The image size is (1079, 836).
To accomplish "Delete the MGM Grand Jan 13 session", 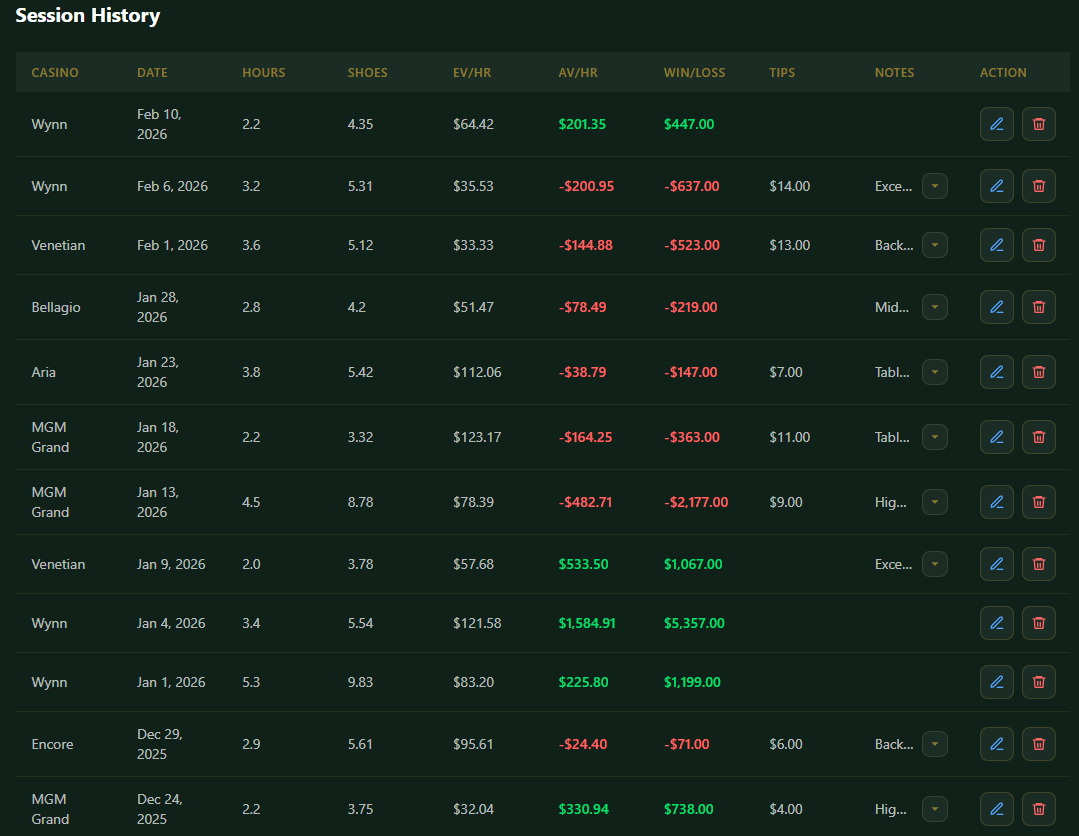I will tap(1038, 502).
